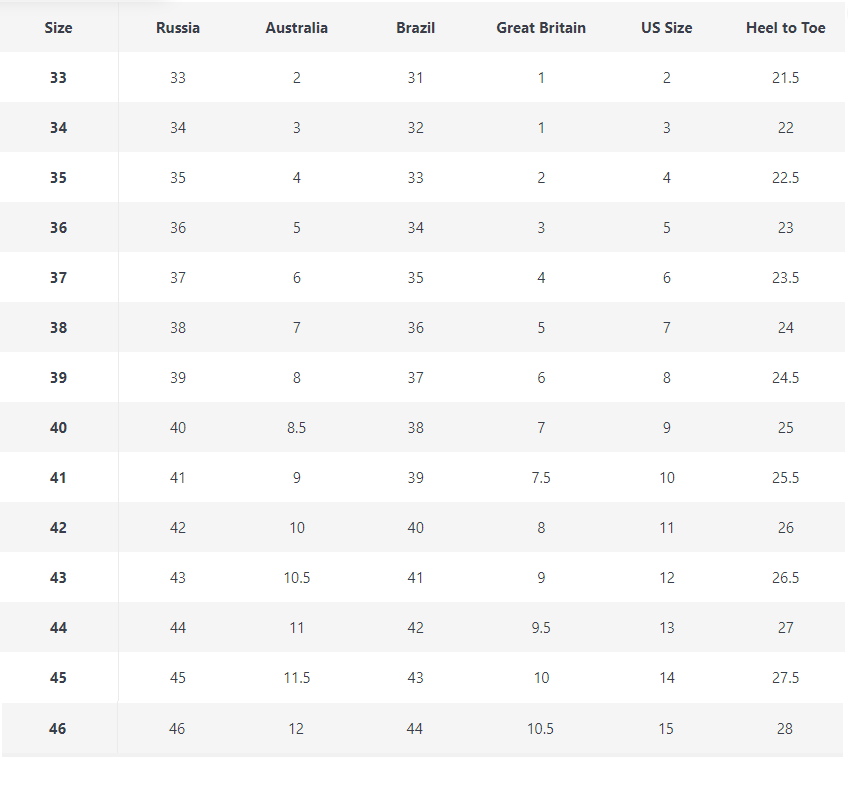The width and height of the screenshot is (848, 800).
Task: Click the Brazil column header
Action: (x=415, y=28)
